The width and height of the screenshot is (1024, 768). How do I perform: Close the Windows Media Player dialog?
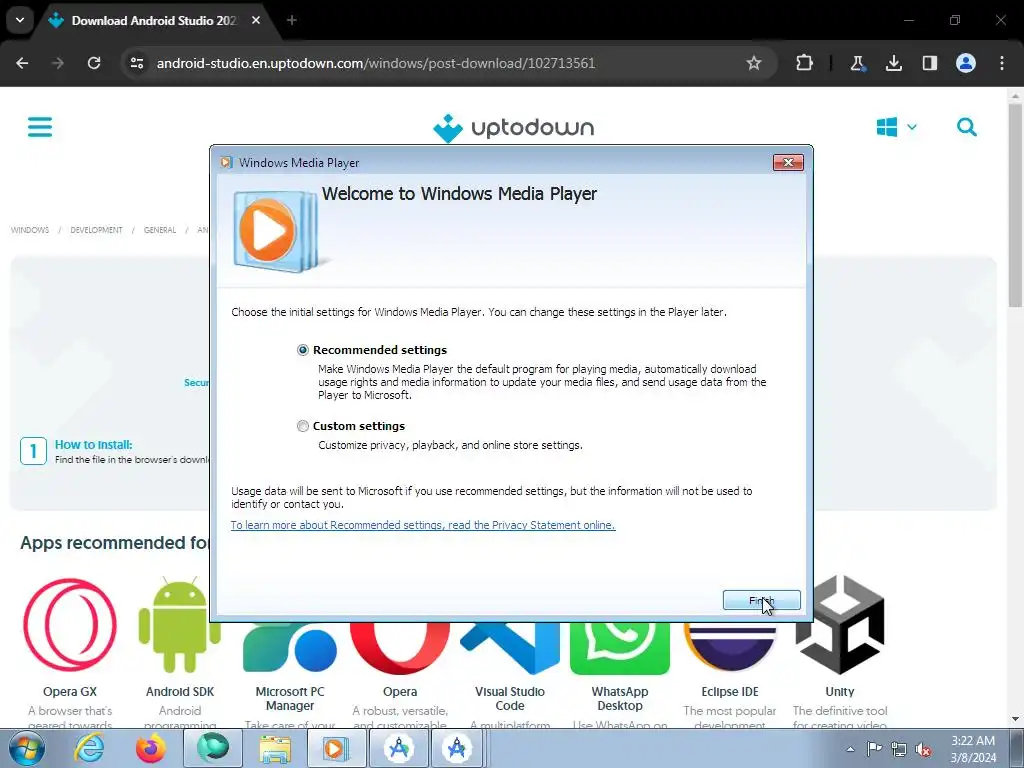pos(788,163)
